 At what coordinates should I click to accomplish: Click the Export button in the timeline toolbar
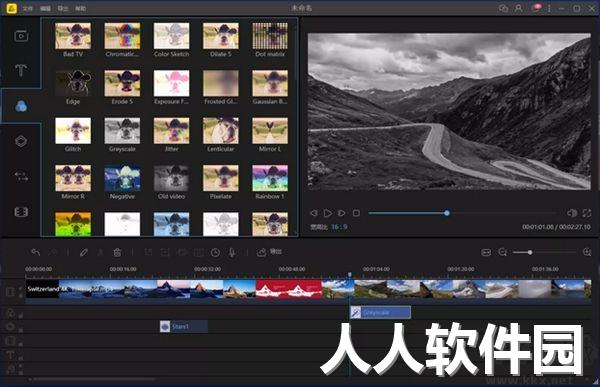[269, 252]
